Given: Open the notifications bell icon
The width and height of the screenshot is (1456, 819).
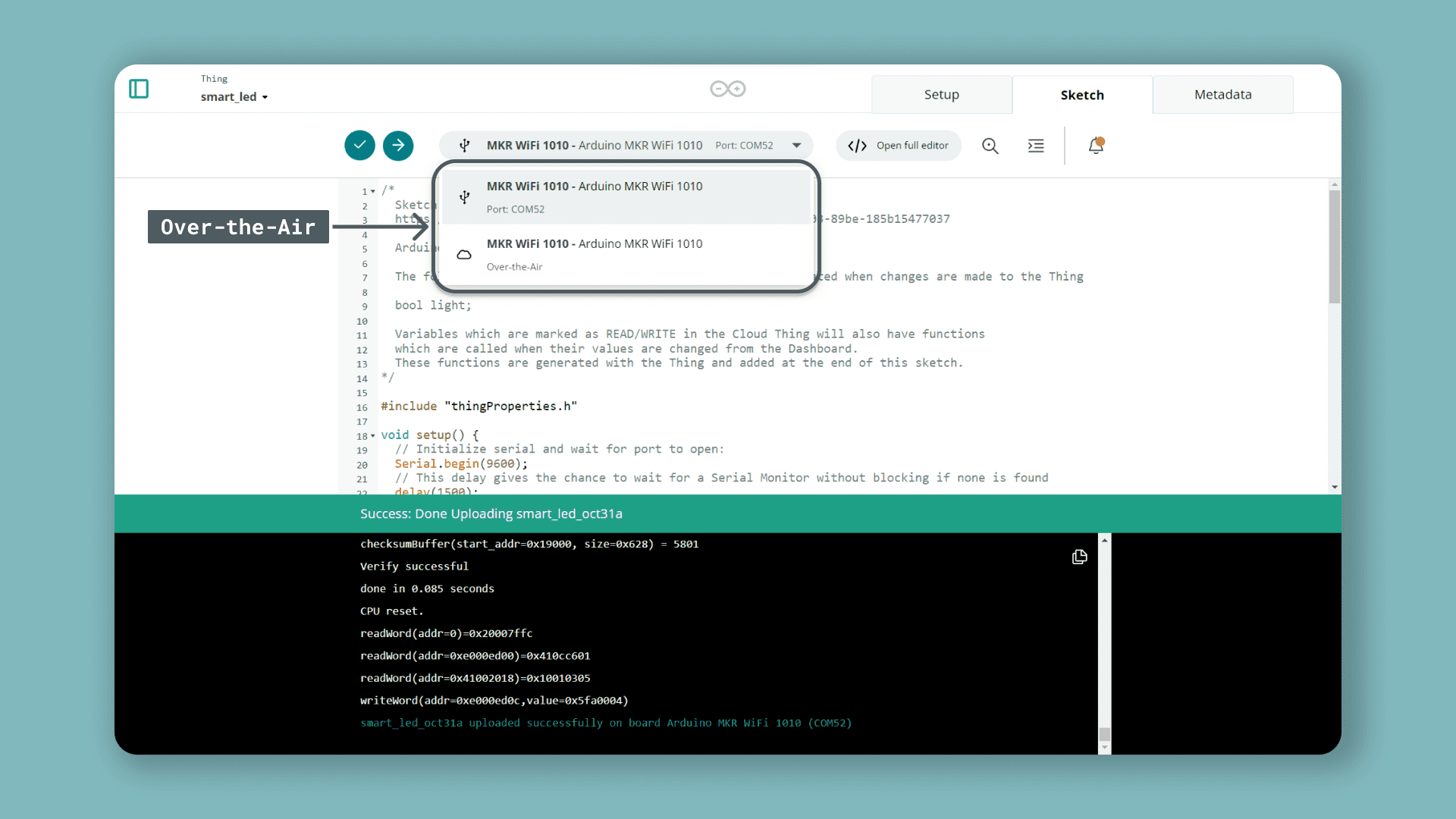Looking at the screenshot, I should (x=1096, y=145).
